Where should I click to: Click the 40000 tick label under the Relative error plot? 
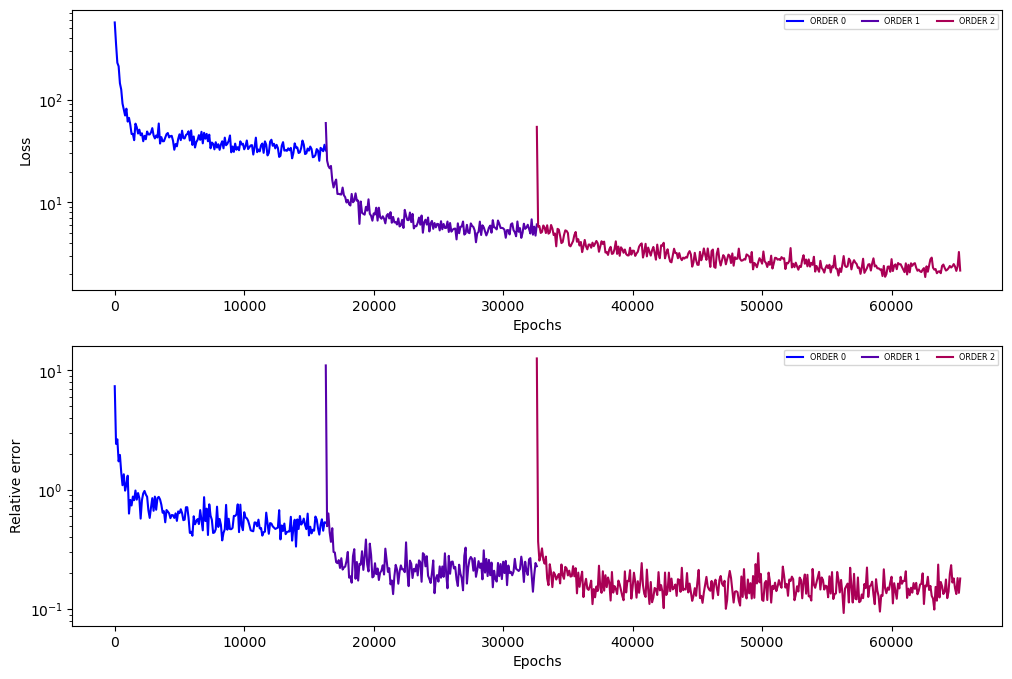pyautogui.click(x=632, y=642)
